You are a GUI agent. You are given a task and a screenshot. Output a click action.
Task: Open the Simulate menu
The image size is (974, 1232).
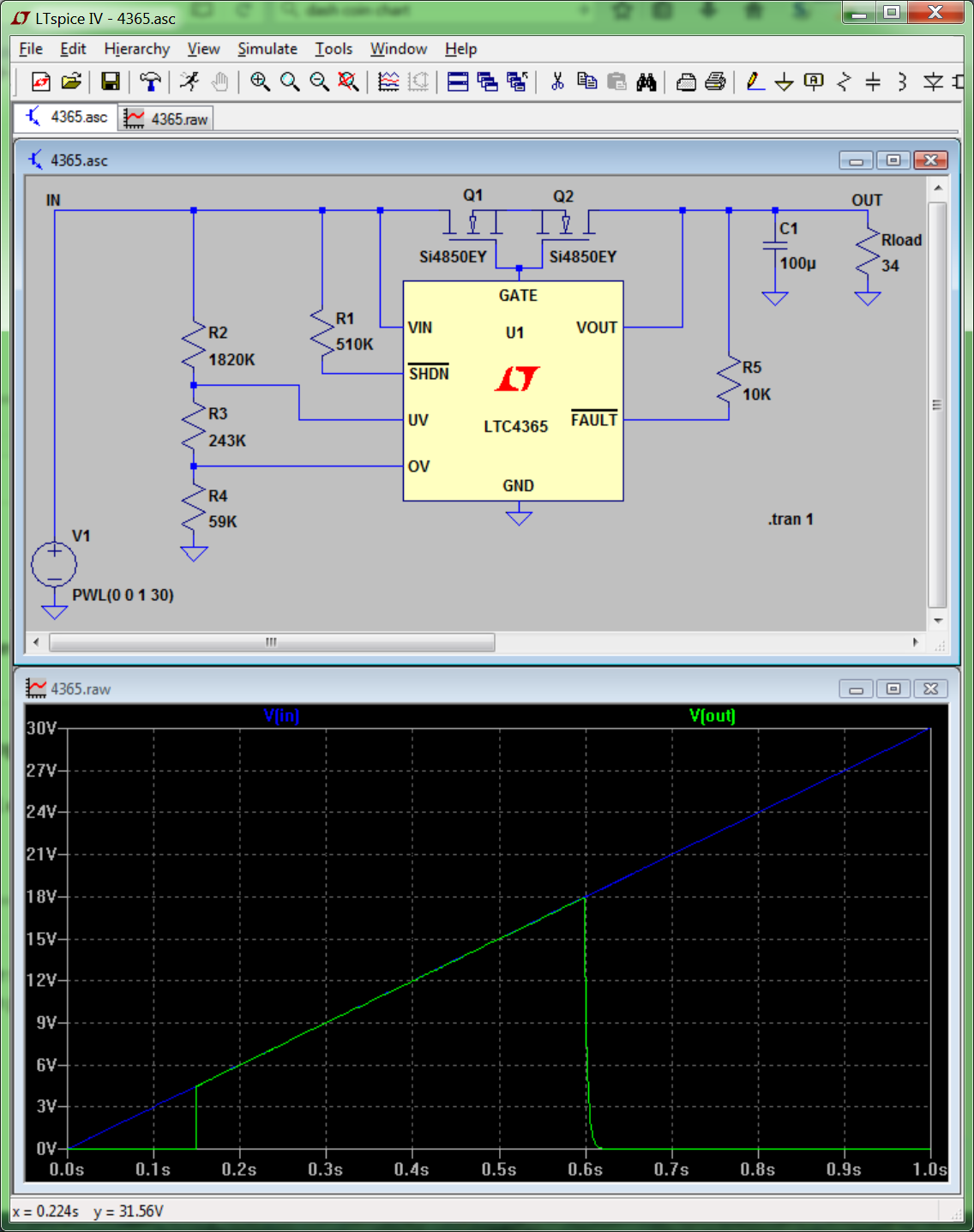[267, 49]
